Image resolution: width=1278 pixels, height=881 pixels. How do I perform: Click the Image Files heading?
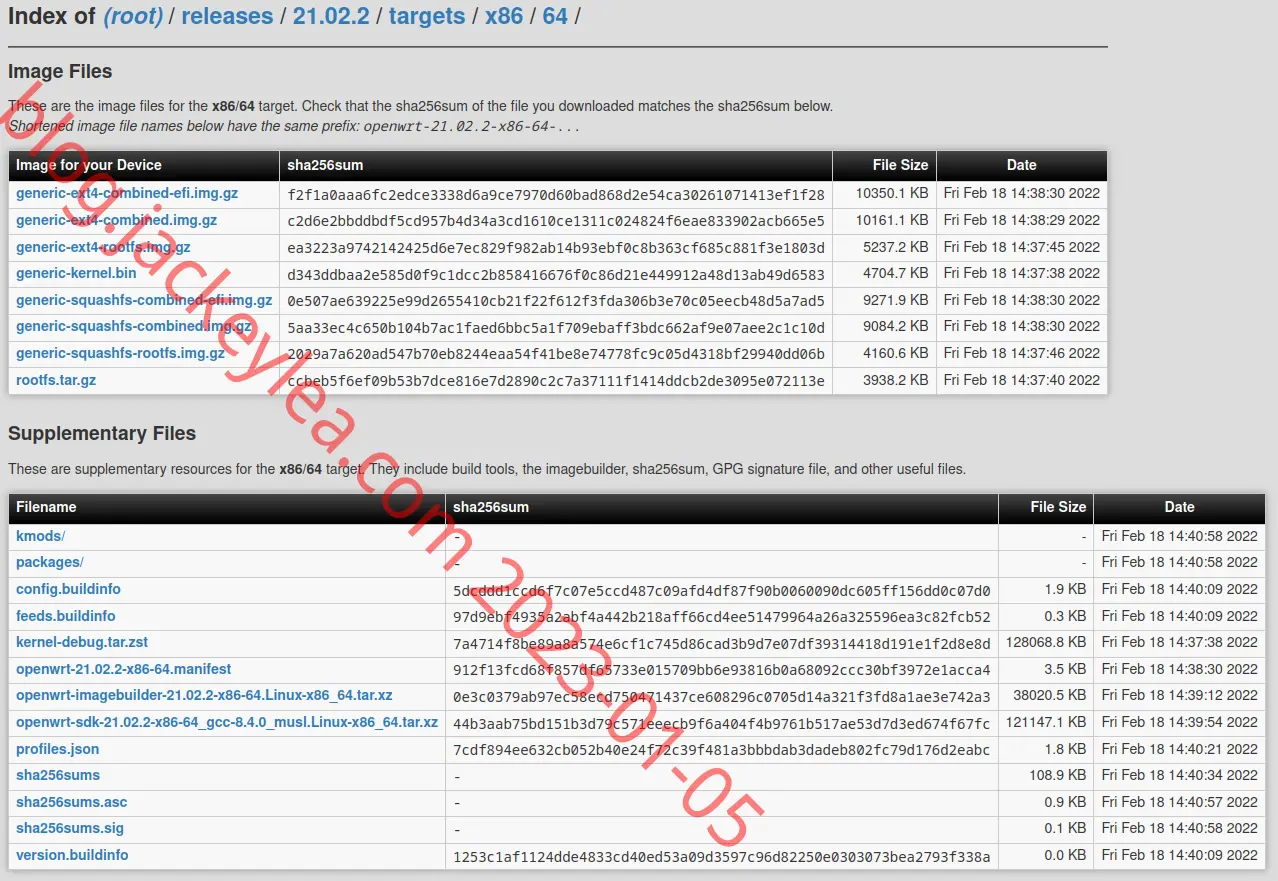[x=60, y=72]
